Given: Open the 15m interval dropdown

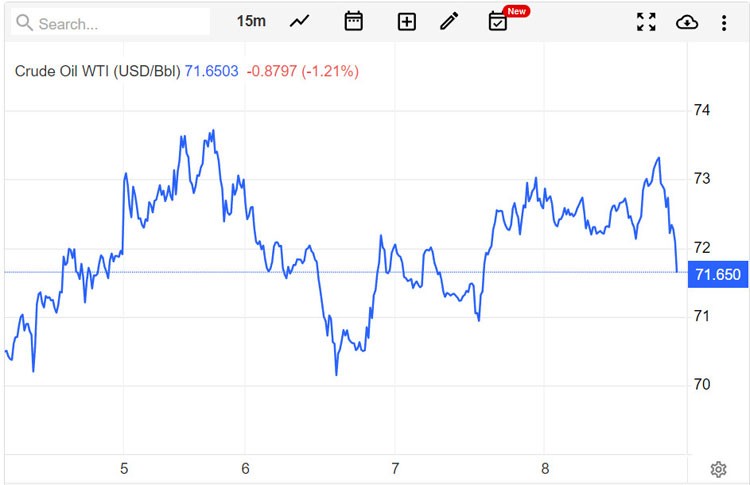Looking at the screenshot, I should [251, 21].
